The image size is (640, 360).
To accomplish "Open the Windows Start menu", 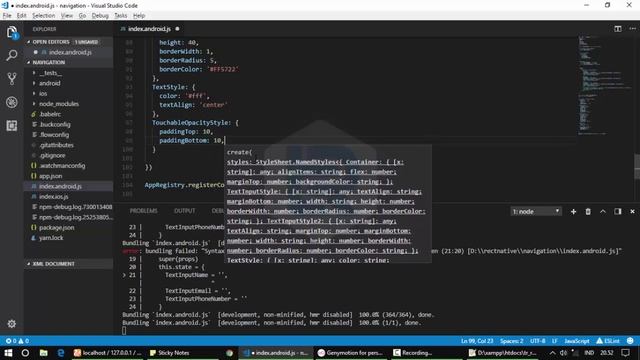I will pos(8,353).
